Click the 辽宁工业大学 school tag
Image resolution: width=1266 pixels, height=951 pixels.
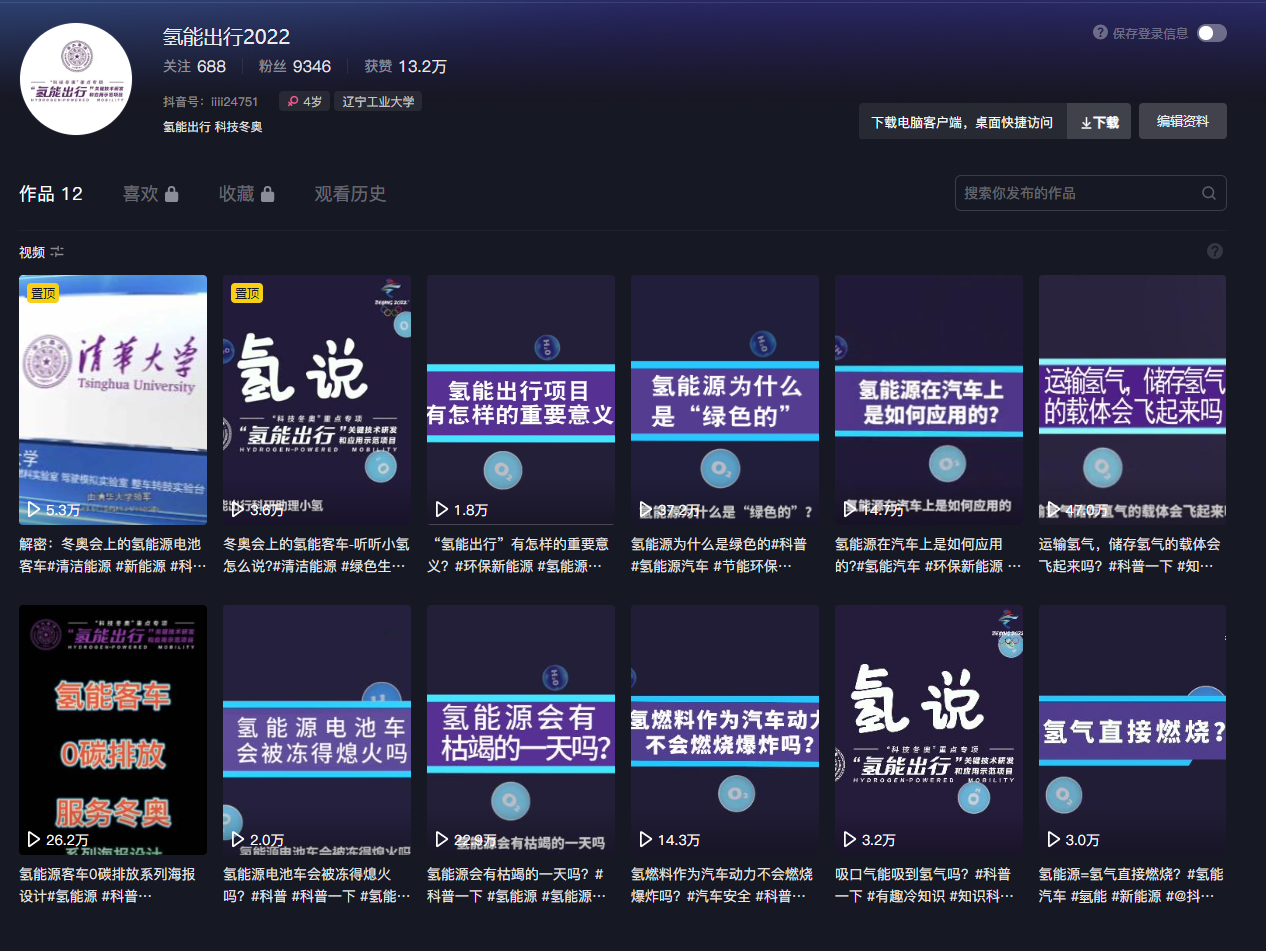378,101
